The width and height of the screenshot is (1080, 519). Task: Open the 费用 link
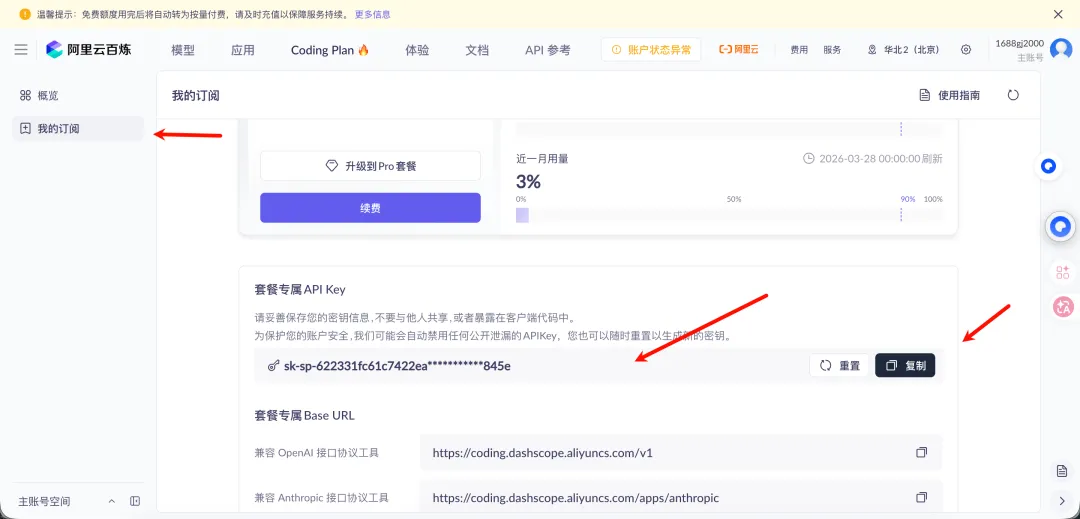[799, 50]
